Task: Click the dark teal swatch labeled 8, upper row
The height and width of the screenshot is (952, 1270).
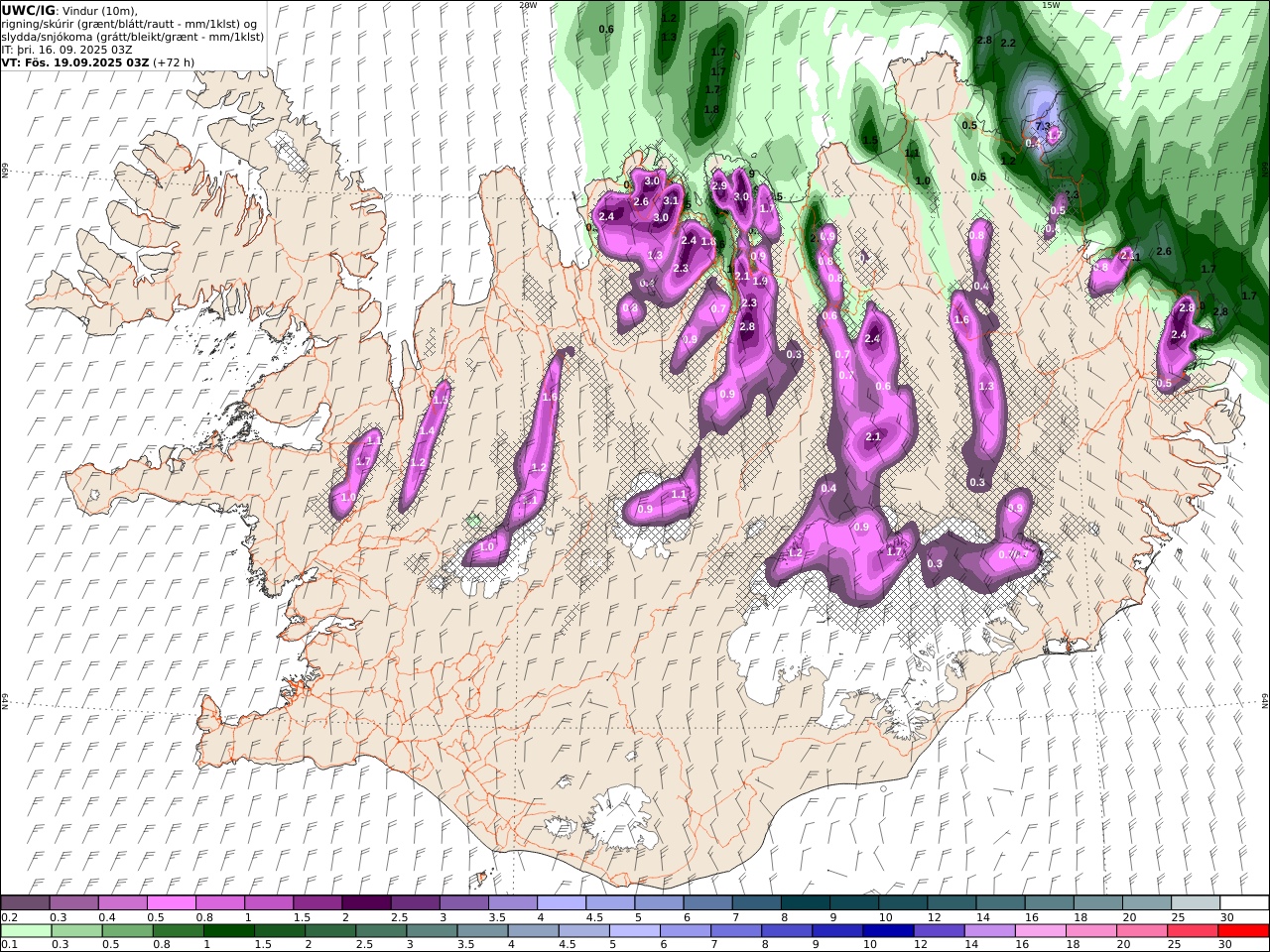Action: [x=806, y=902]
